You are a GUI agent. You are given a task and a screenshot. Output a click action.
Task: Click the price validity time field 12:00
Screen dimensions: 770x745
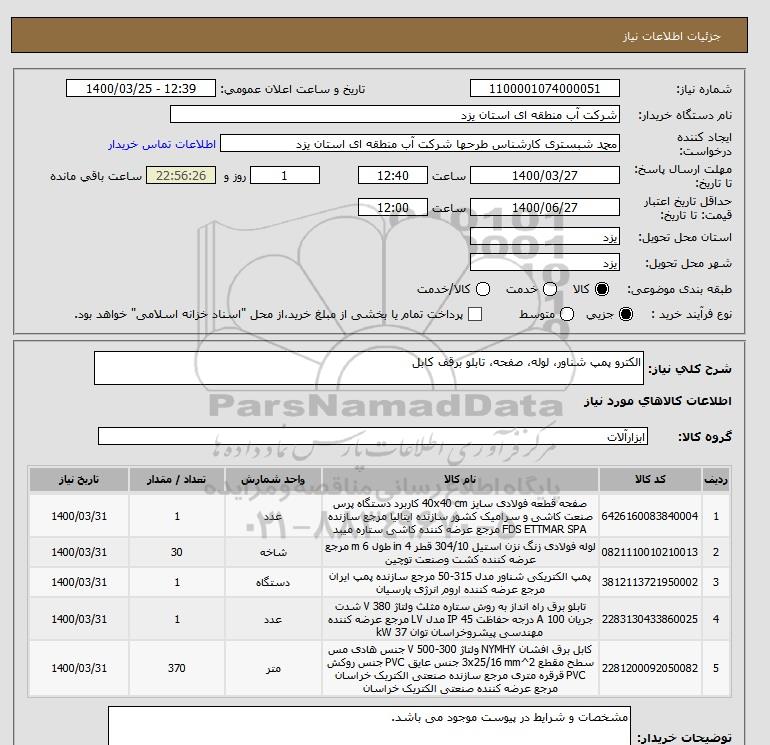pyautogui.click(x=393, y=207)
